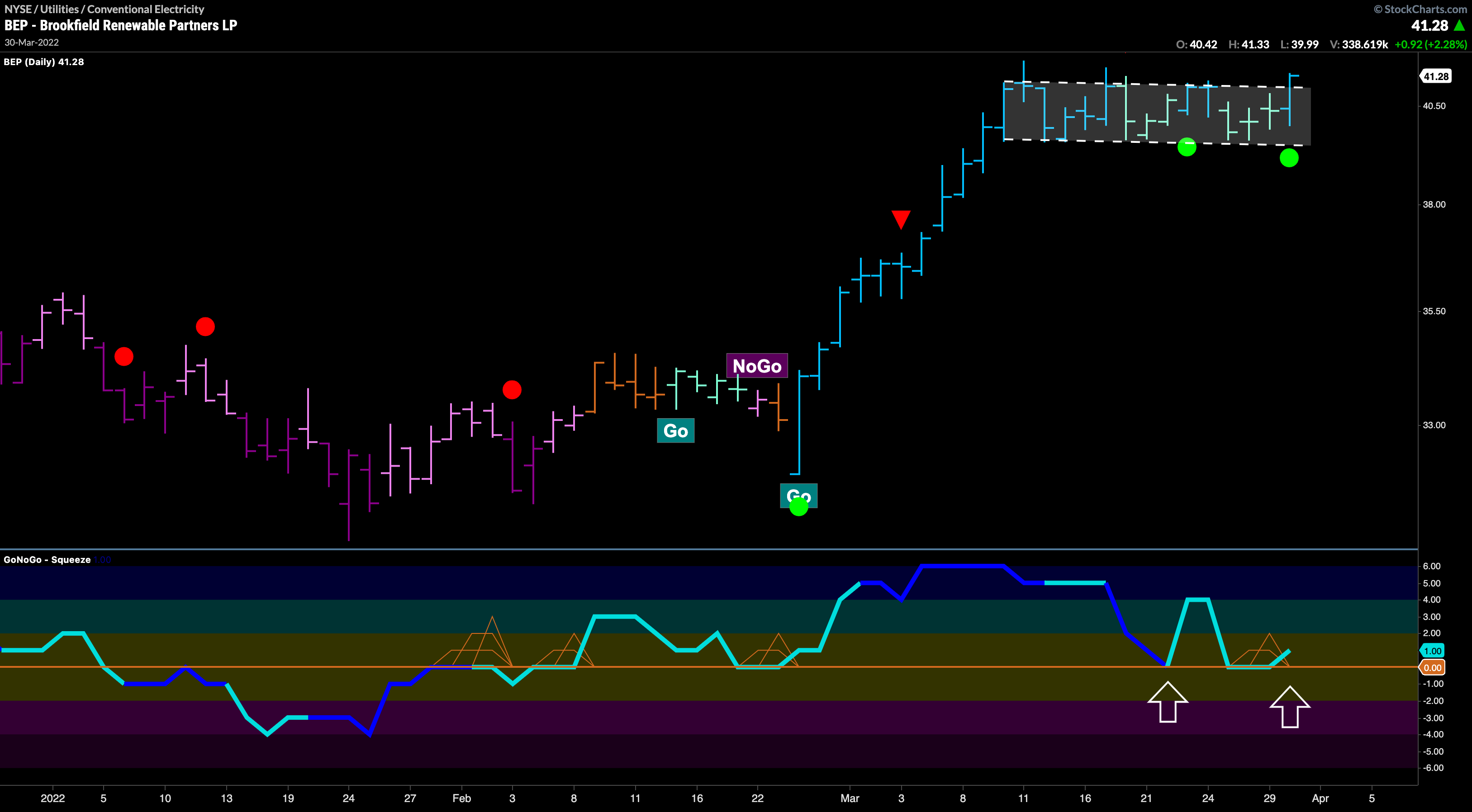This screenshot has height=812, width=1472.
Task: Click the Mar label on date axis
Action: (x=850, y=798)
